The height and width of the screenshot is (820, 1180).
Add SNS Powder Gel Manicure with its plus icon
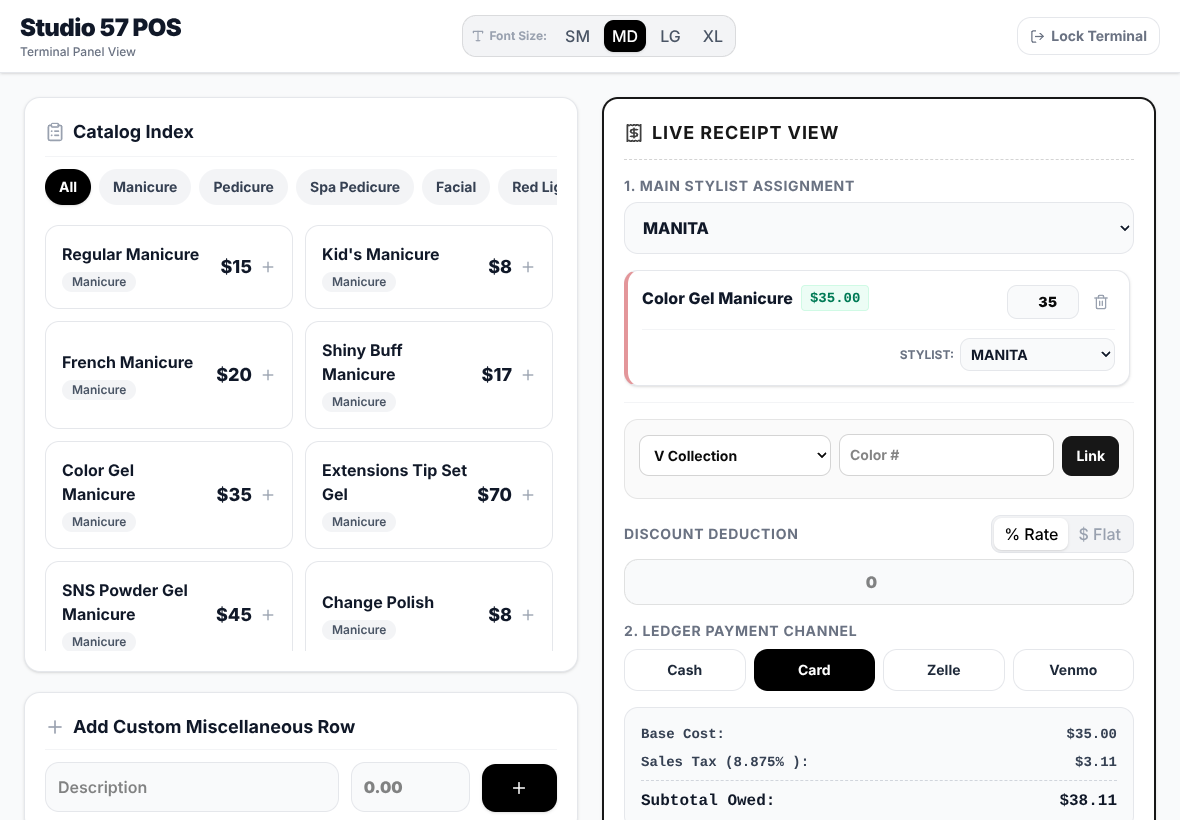point(268,615)
